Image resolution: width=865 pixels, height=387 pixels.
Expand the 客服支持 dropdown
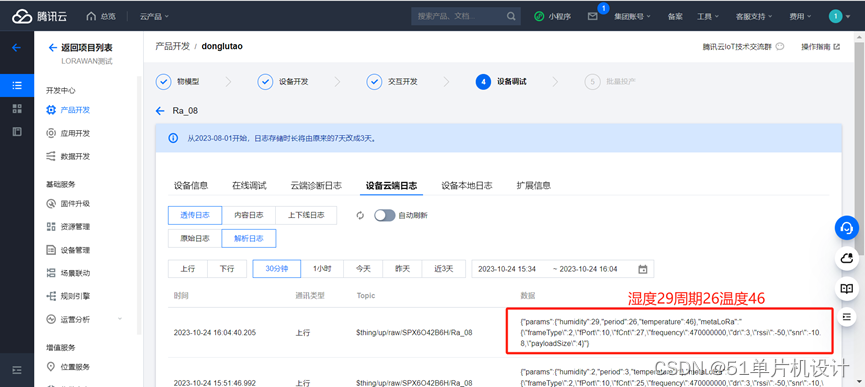tap(754, 17)
